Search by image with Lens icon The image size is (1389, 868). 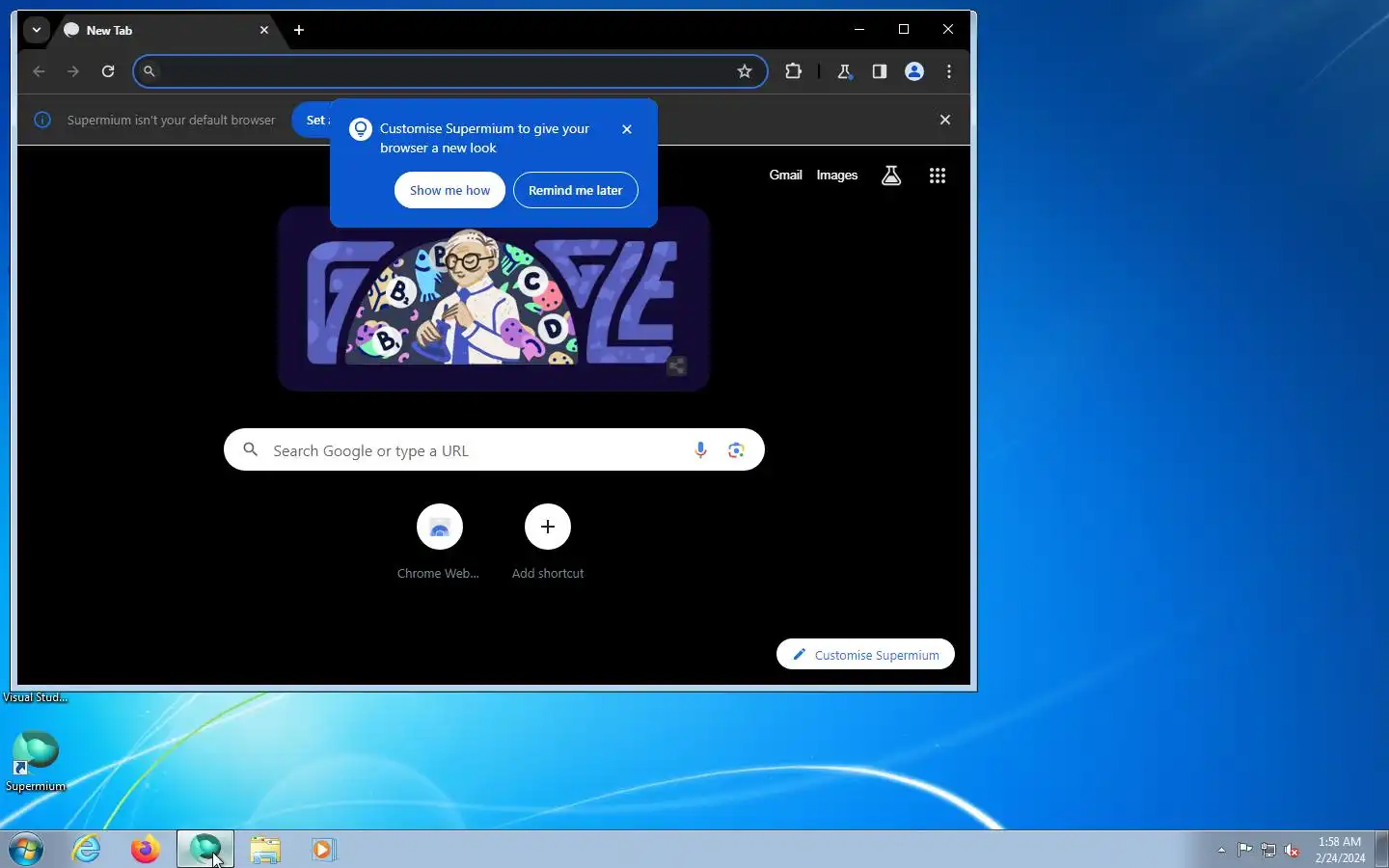tap(736, 450)
